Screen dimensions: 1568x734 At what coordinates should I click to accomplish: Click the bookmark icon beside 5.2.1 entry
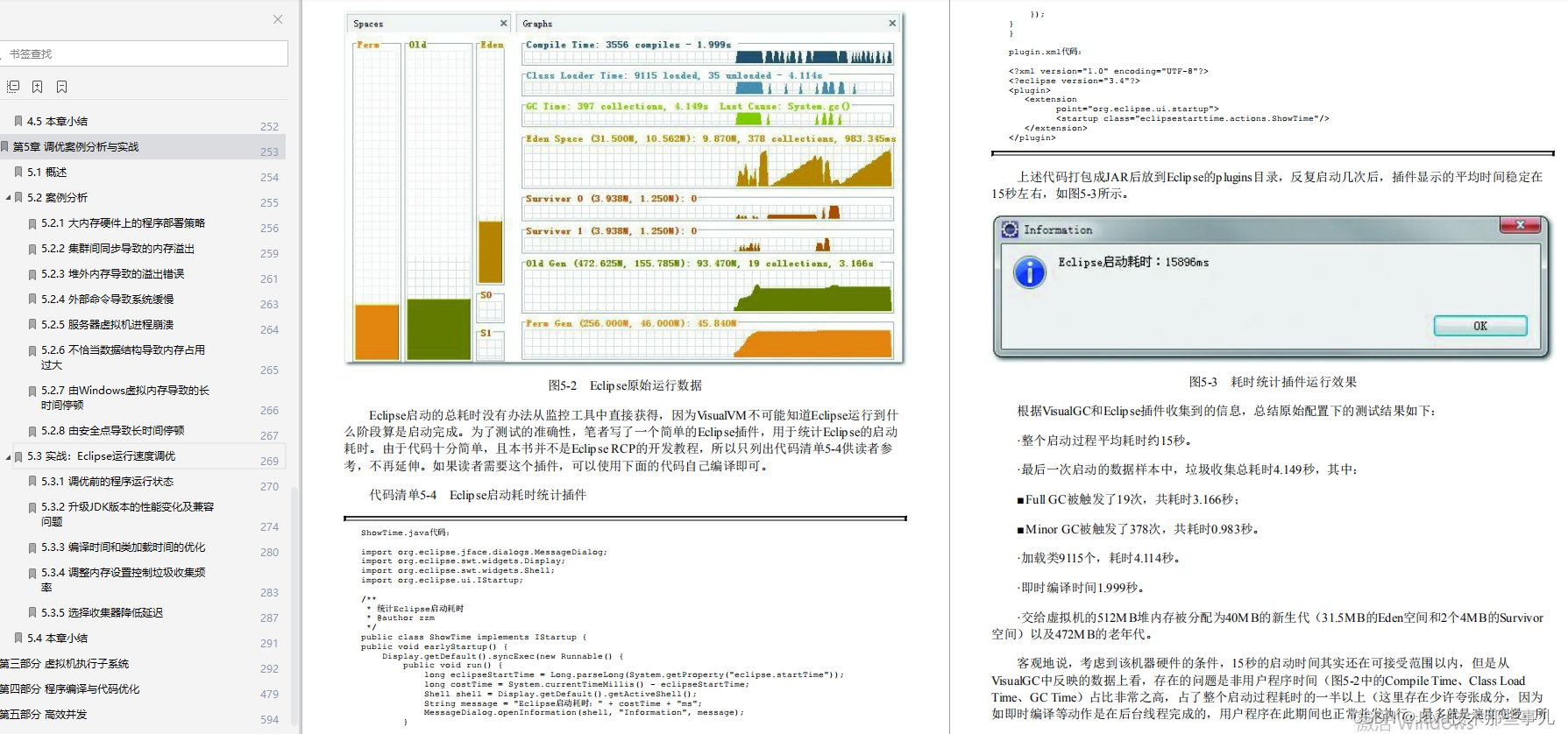[x=32, y=223]
